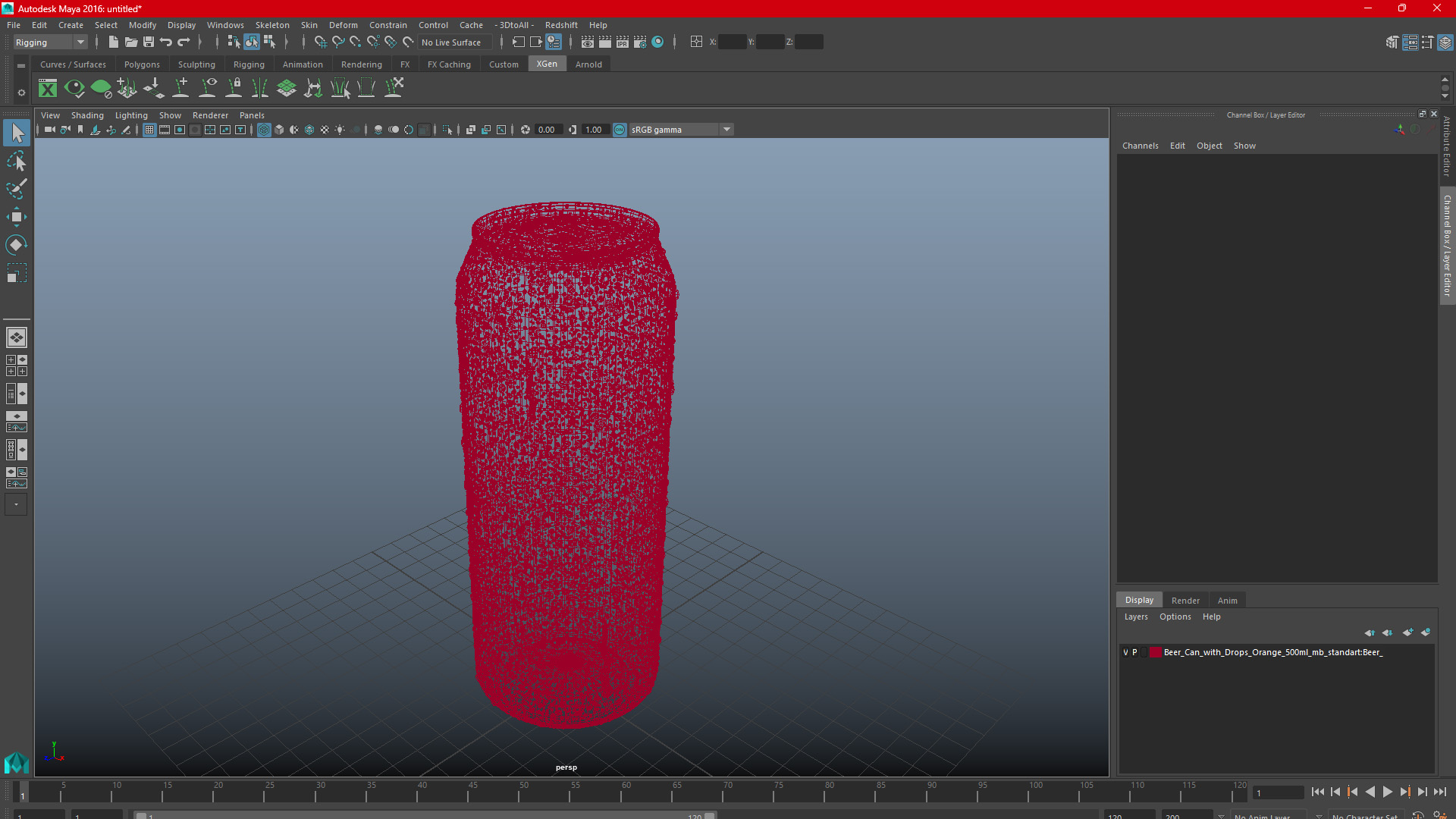
Task: Switch to the Arnold shelf tab
Action: point(588,64)
